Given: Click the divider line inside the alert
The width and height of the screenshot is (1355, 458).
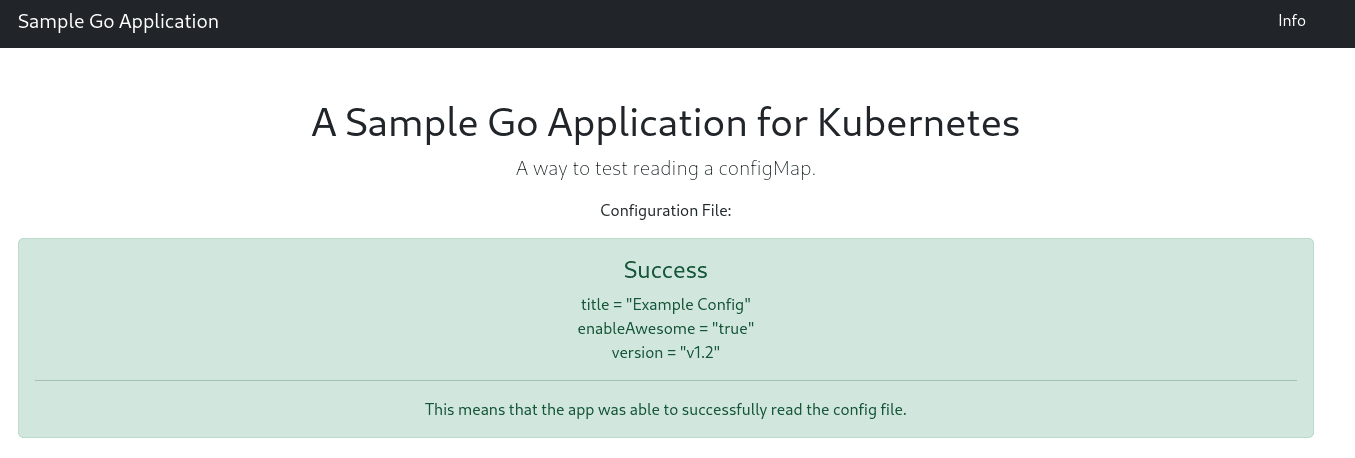Looking at the screenshot, I should coord(665,381).
